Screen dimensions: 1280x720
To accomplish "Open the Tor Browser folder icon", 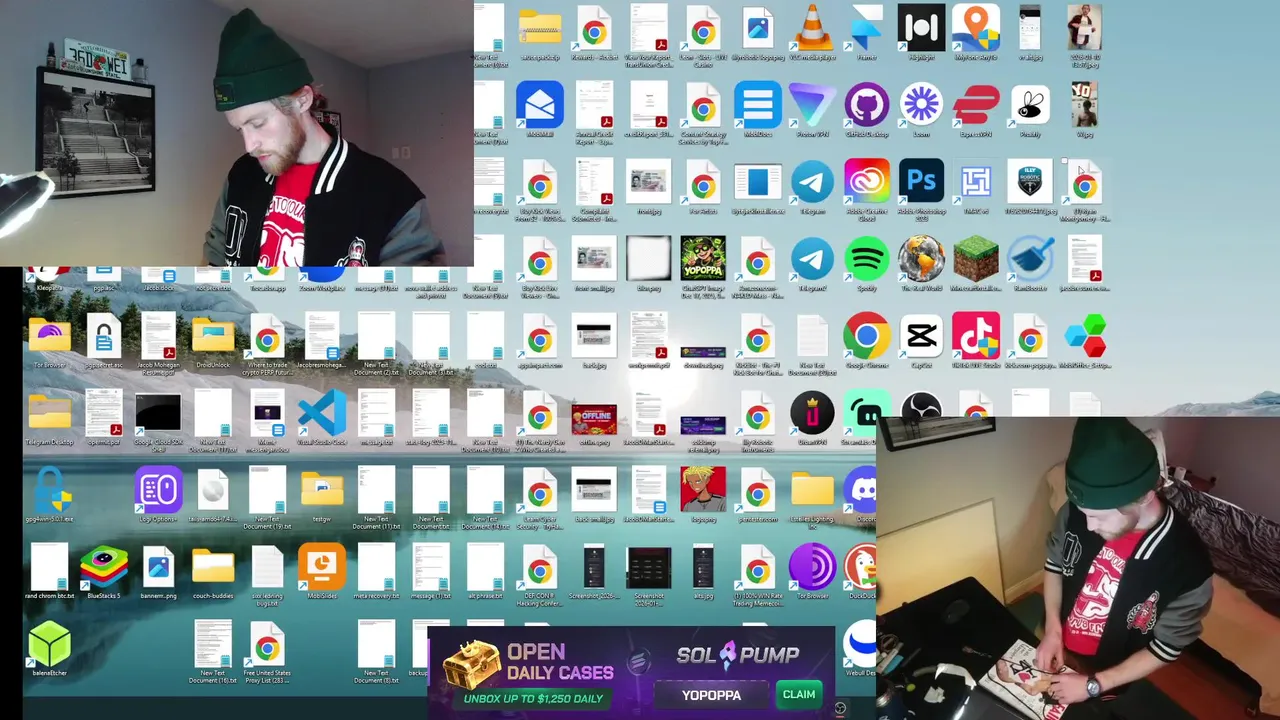I will [50, 337].
